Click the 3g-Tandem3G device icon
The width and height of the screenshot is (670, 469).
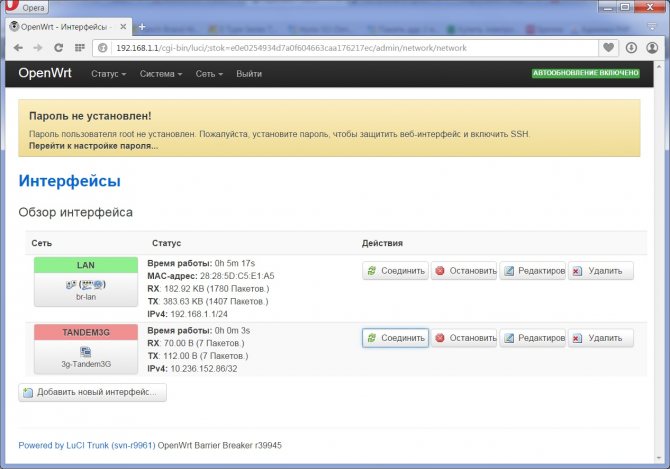pos(86,352)
